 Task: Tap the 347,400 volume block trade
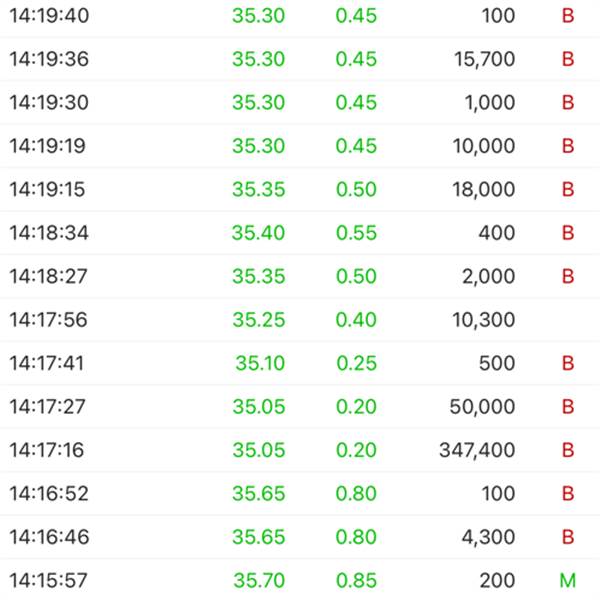click(477, 450)
